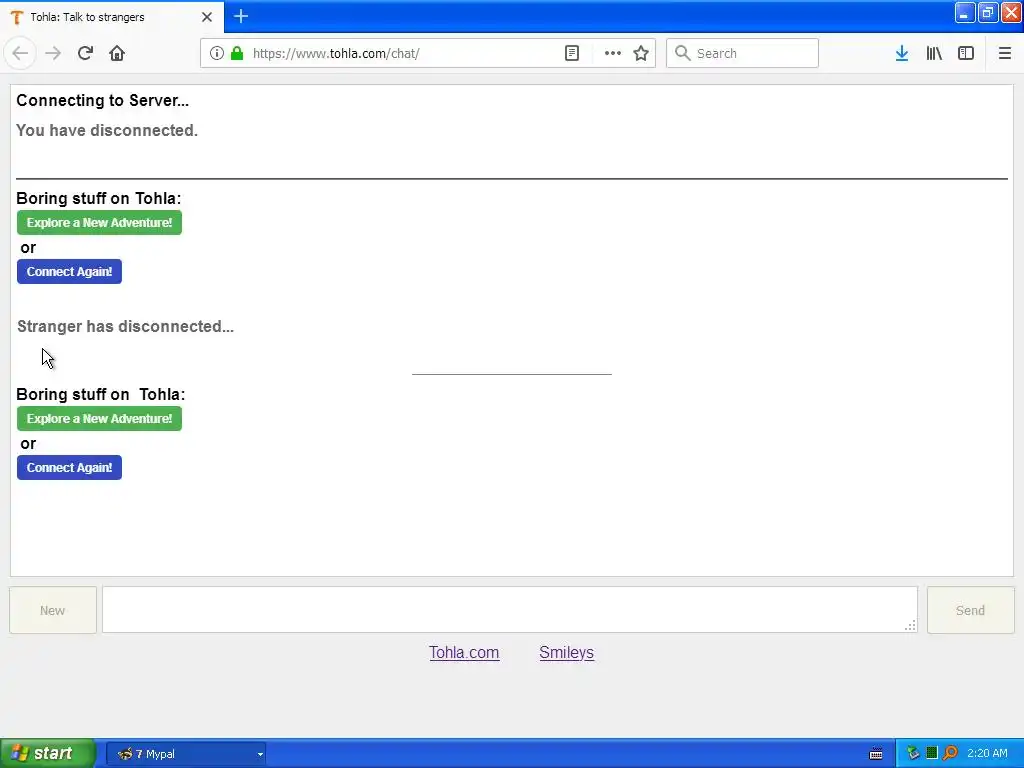Viewport: 1024px width, 768px height.
Task: Open the Smileys link
Action: 567,652
